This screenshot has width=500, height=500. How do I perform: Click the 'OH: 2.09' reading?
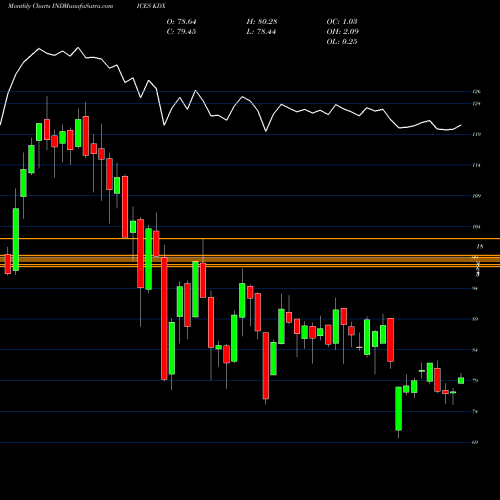pyautogui.click(x=343, y=32)
